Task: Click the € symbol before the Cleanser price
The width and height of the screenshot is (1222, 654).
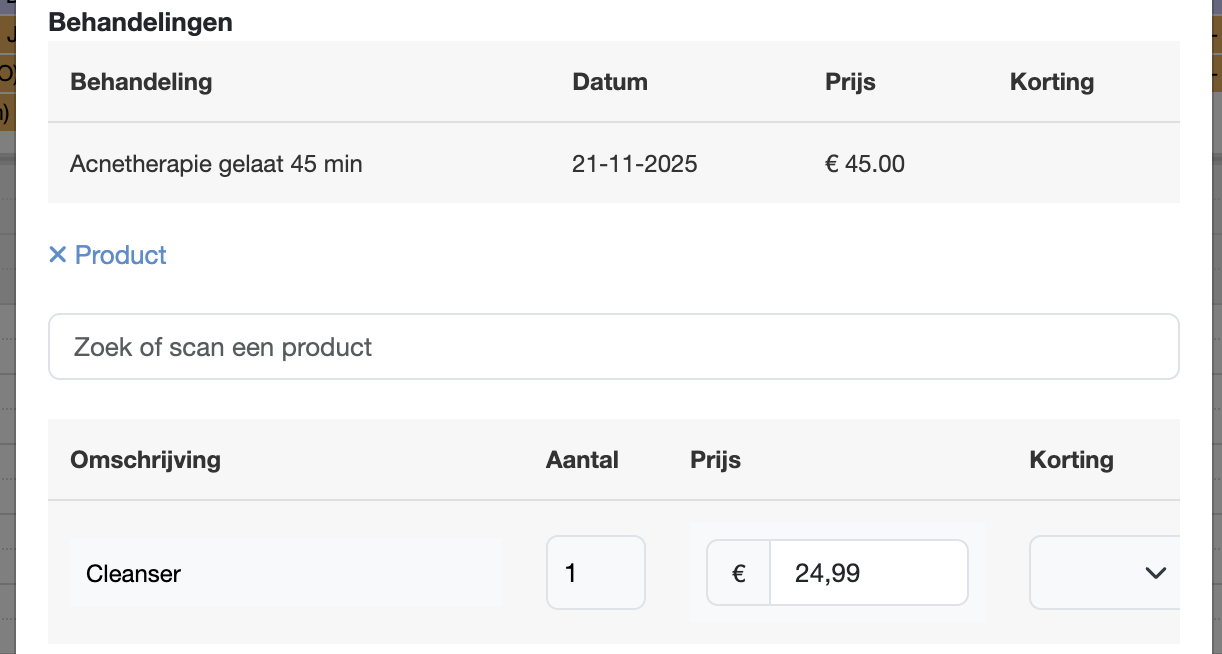Action: 739,573
